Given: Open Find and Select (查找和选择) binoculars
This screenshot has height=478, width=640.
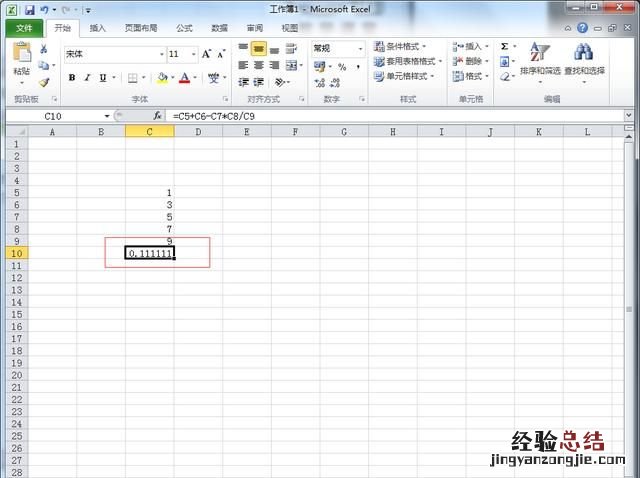Looking at the screenshot, I should pyautogui.click(x=583, y=60).
